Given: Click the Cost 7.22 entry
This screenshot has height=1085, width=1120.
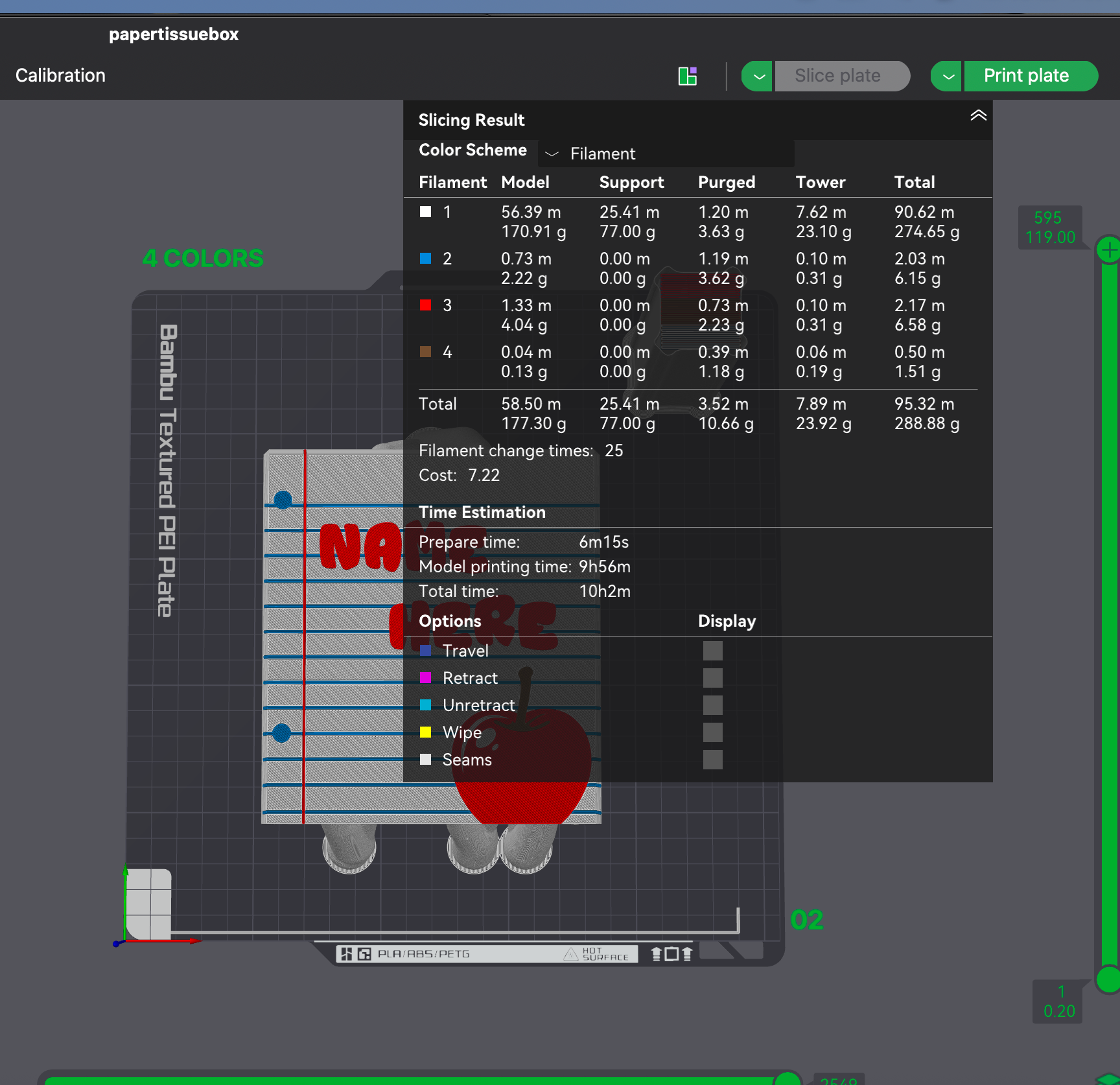Looking at the screenshot, I should (x=459, y=475).
